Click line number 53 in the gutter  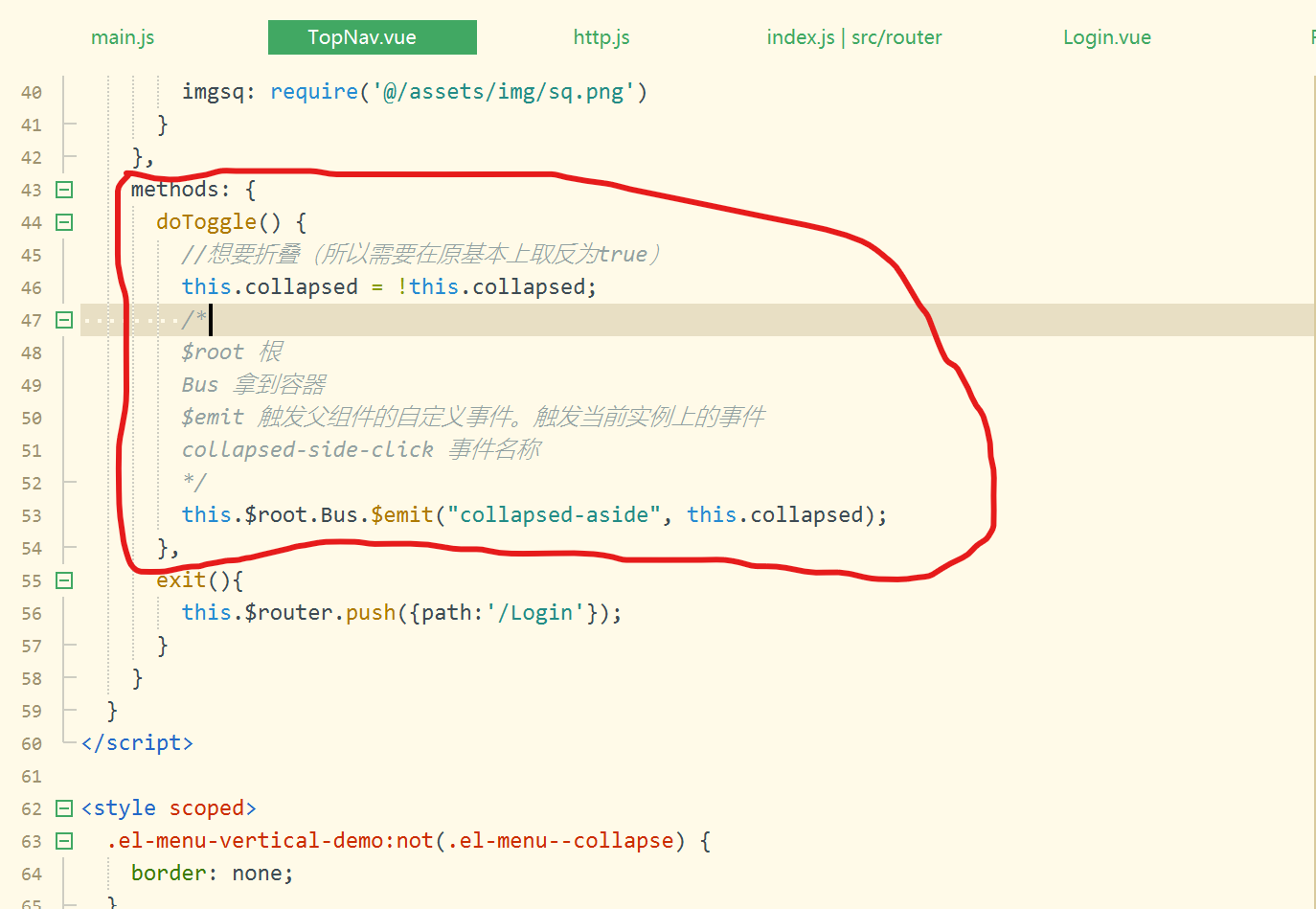tap(32, 515)
